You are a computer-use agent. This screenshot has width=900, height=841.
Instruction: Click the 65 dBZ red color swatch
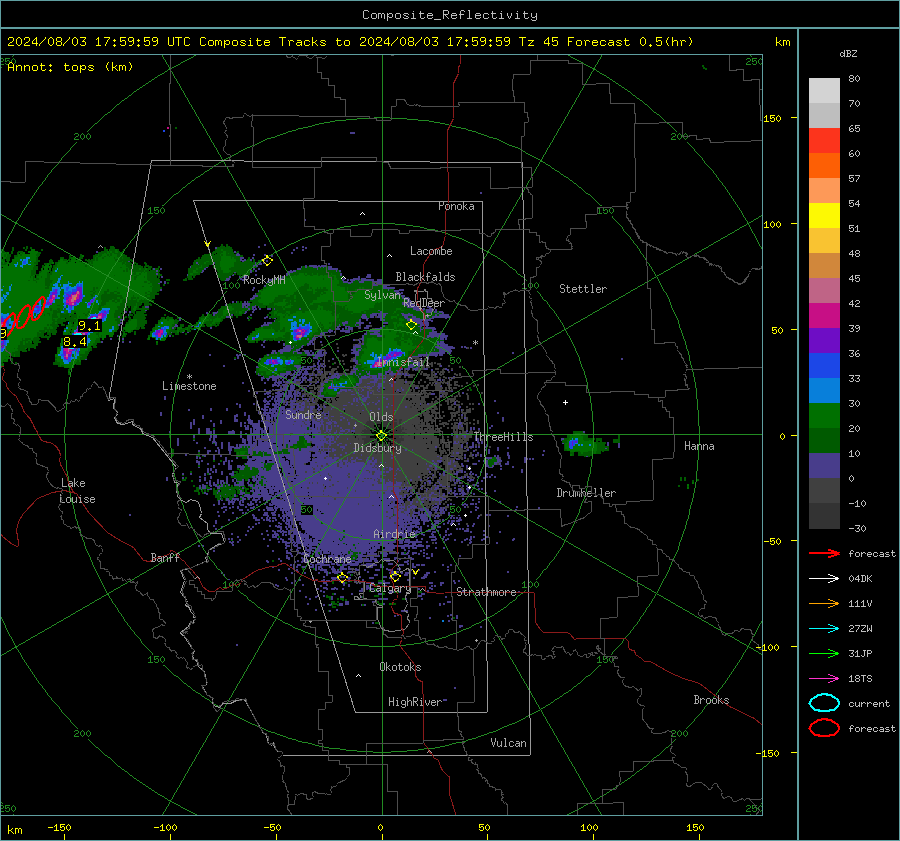click(824, 141)
